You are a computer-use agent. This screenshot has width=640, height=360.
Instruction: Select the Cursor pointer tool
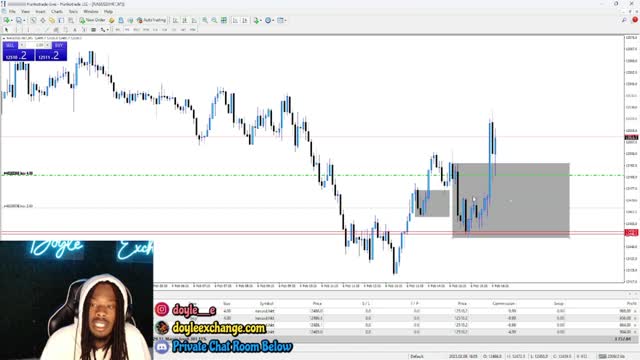6,30
